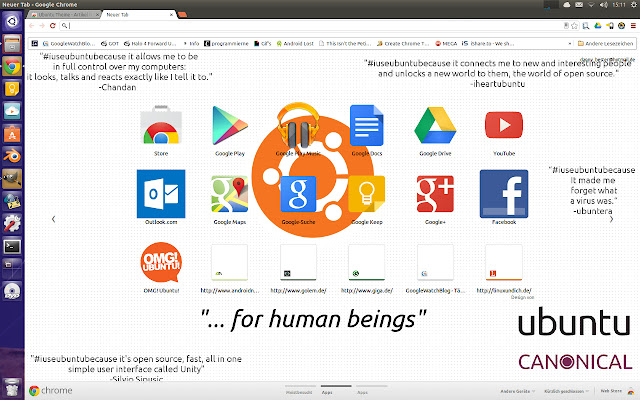Switch to the Meistbesucht page
This screenshot has height=400, width=640.
[299, 392]
